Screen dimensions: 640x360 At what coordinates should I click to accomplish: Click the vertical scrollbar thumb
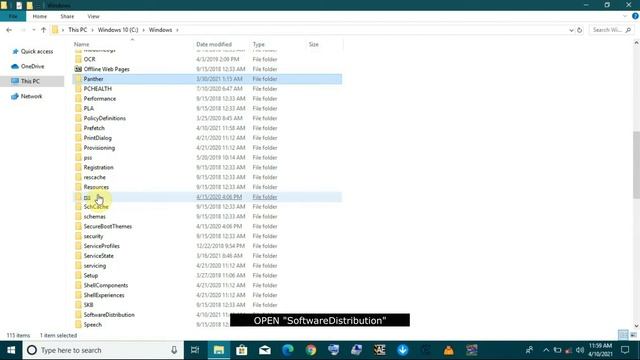[636, 165]
